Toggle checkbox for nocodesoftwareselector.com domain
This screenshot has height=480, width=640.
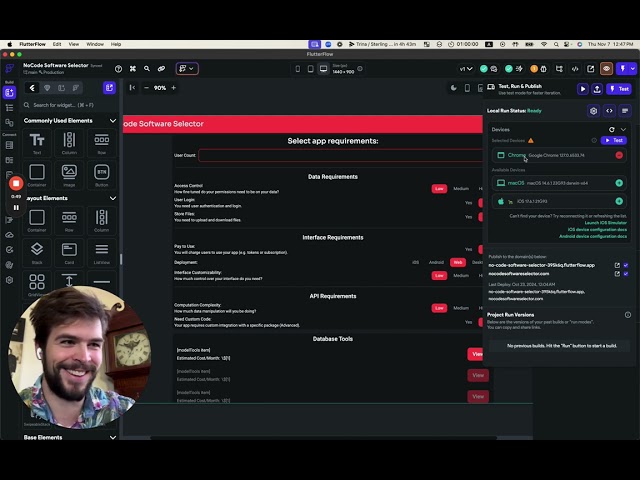[x=626, y=274]
